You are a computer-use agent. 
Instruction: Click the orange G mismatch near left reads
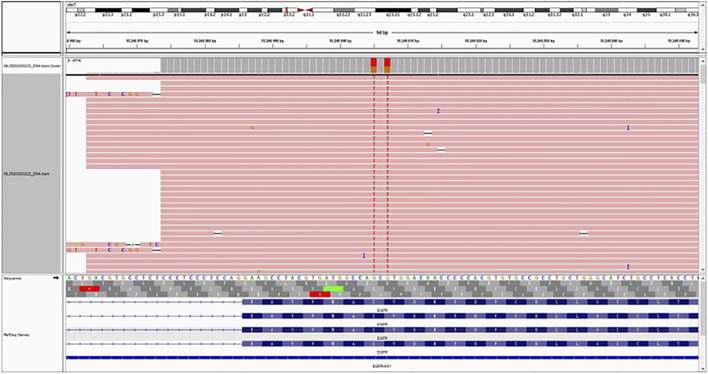(x=252, y=128)
